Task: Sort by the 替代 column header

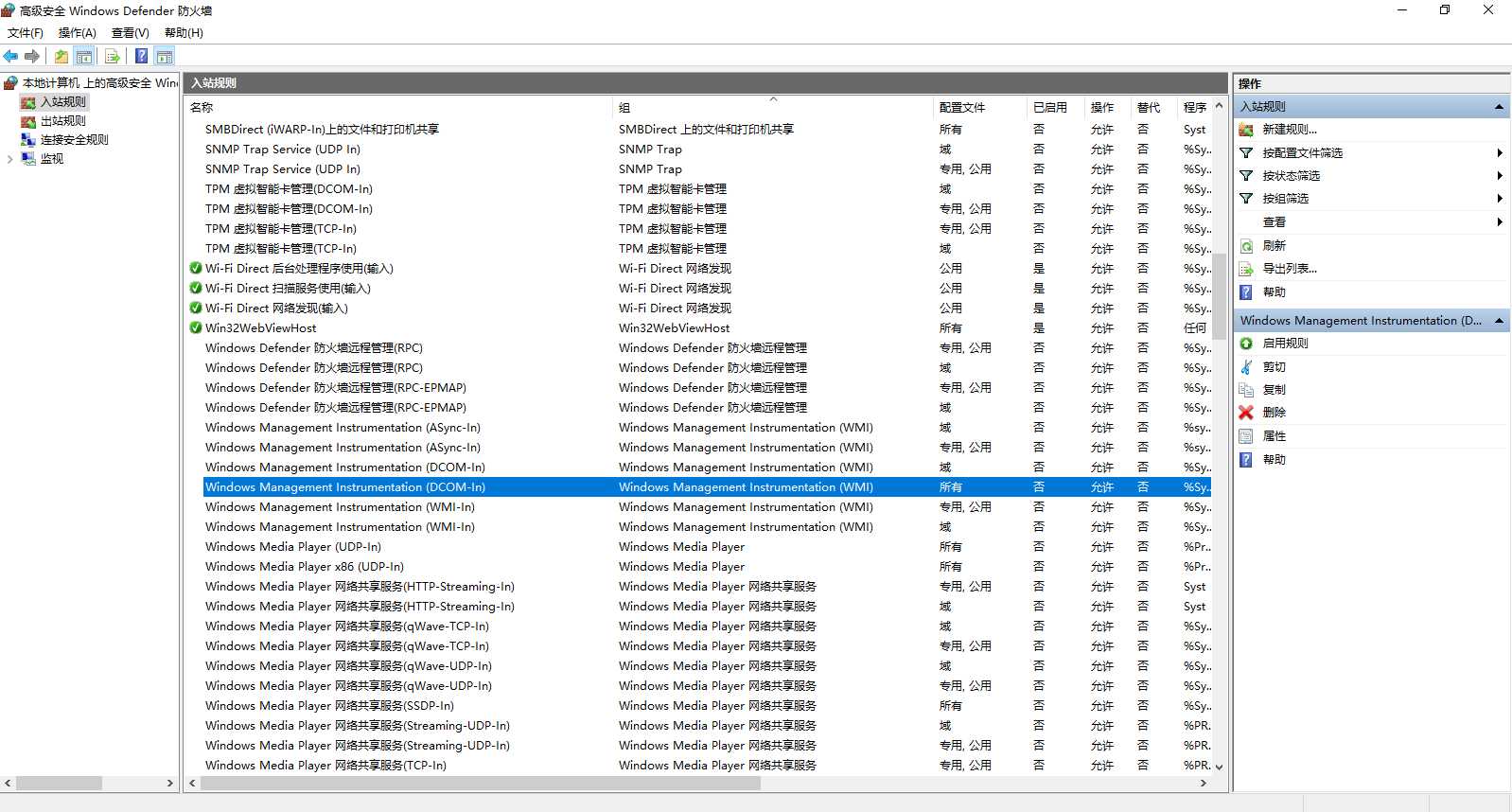Action: click(1153, 108)
